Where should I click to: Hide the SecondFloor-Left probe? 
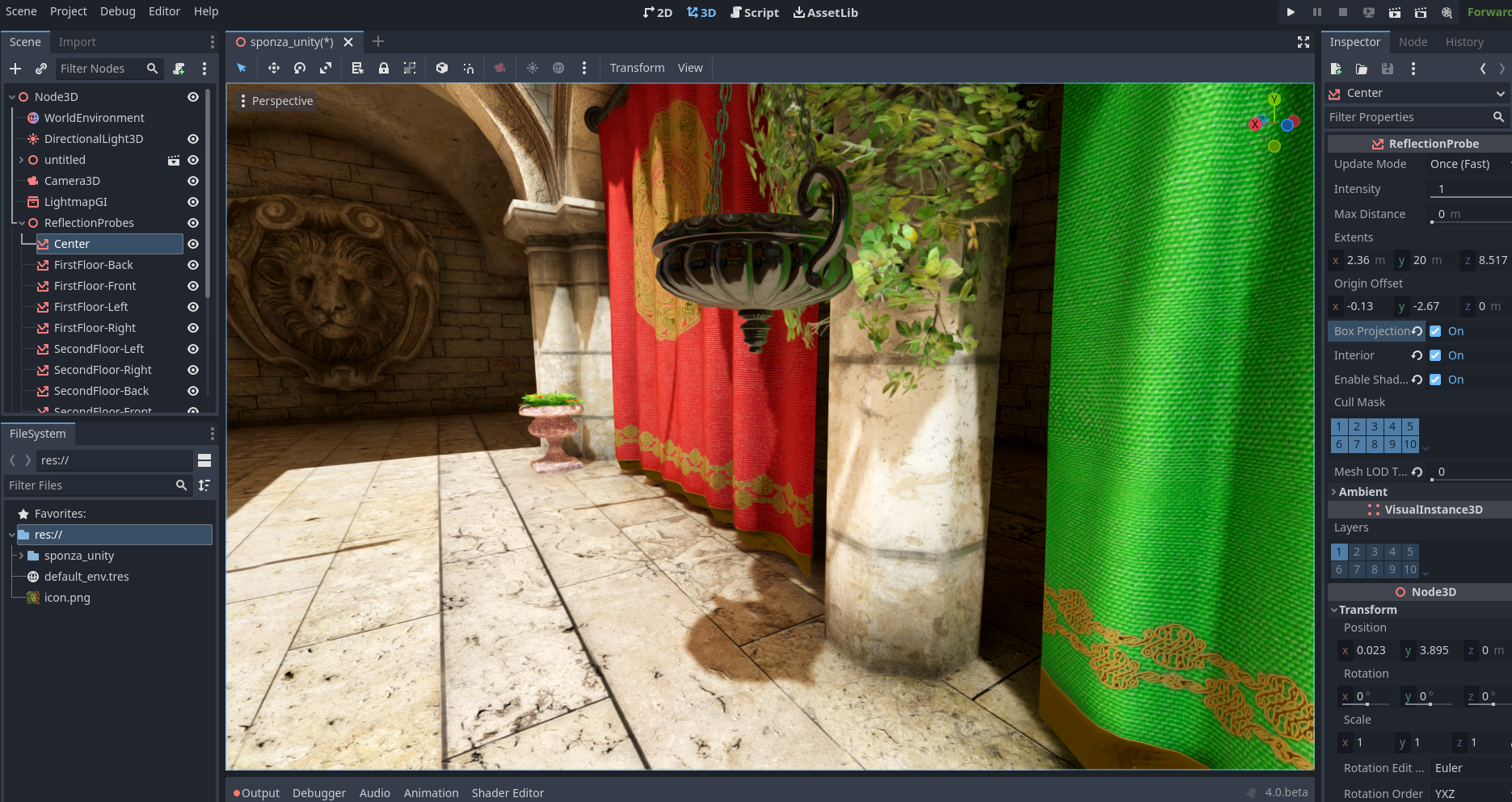pos(193,349)
